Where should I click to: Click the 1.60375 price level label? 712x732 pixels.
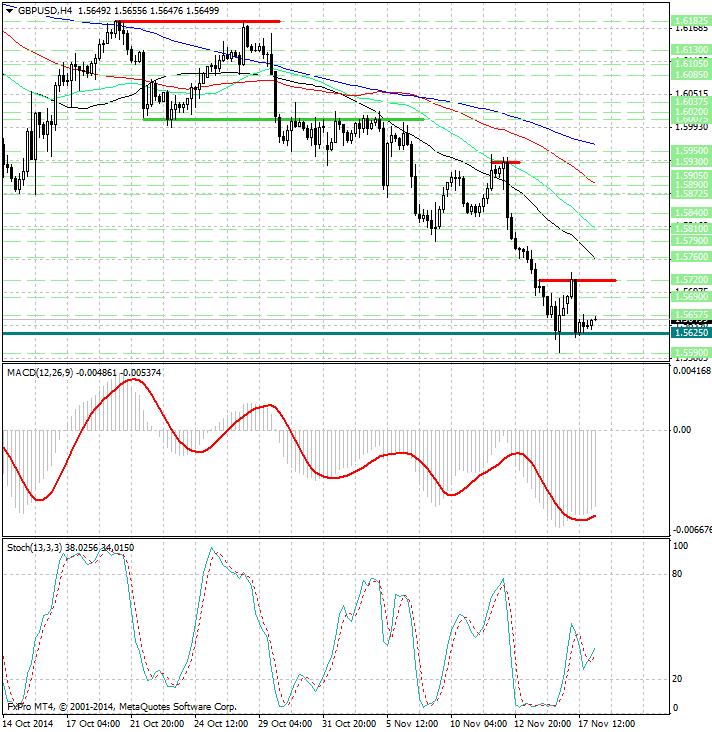pos(691,101)
